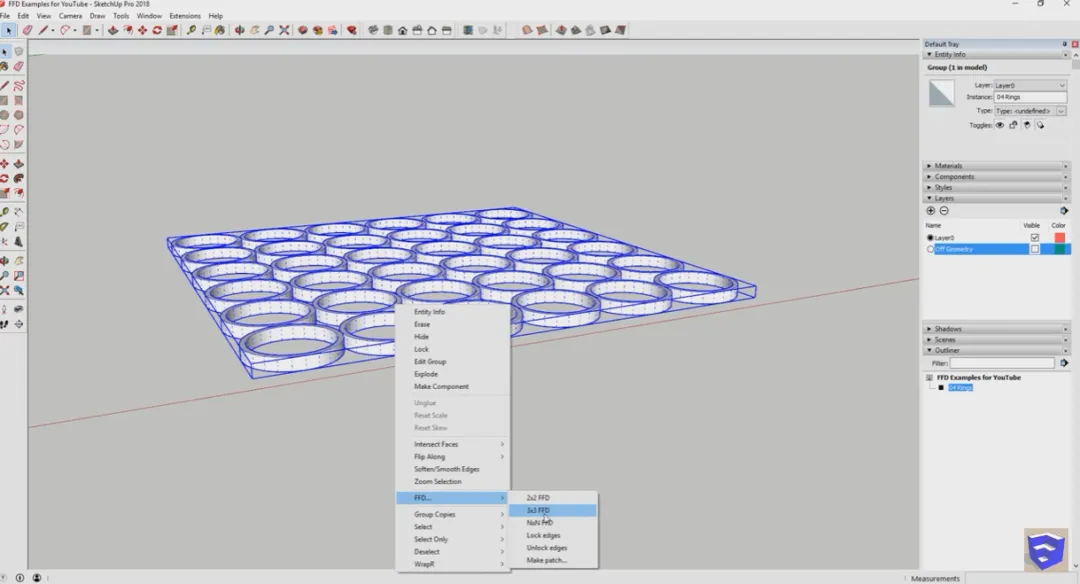Open the Camera menu in menu bar

(70, 16)
